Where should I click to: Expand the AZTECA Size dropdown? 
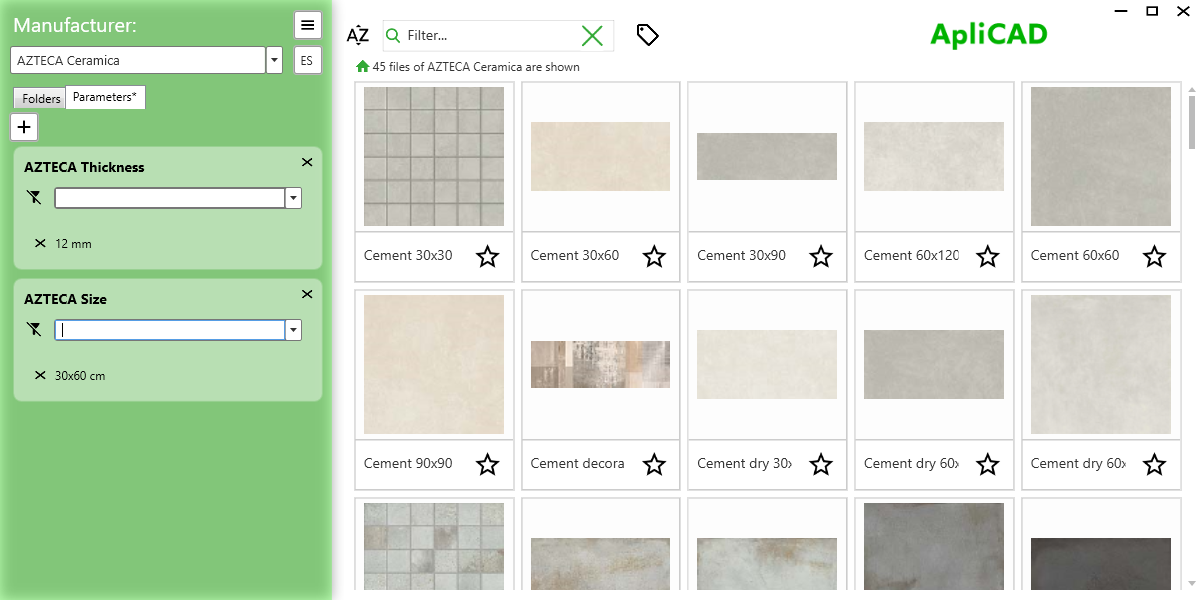[292, 329]
